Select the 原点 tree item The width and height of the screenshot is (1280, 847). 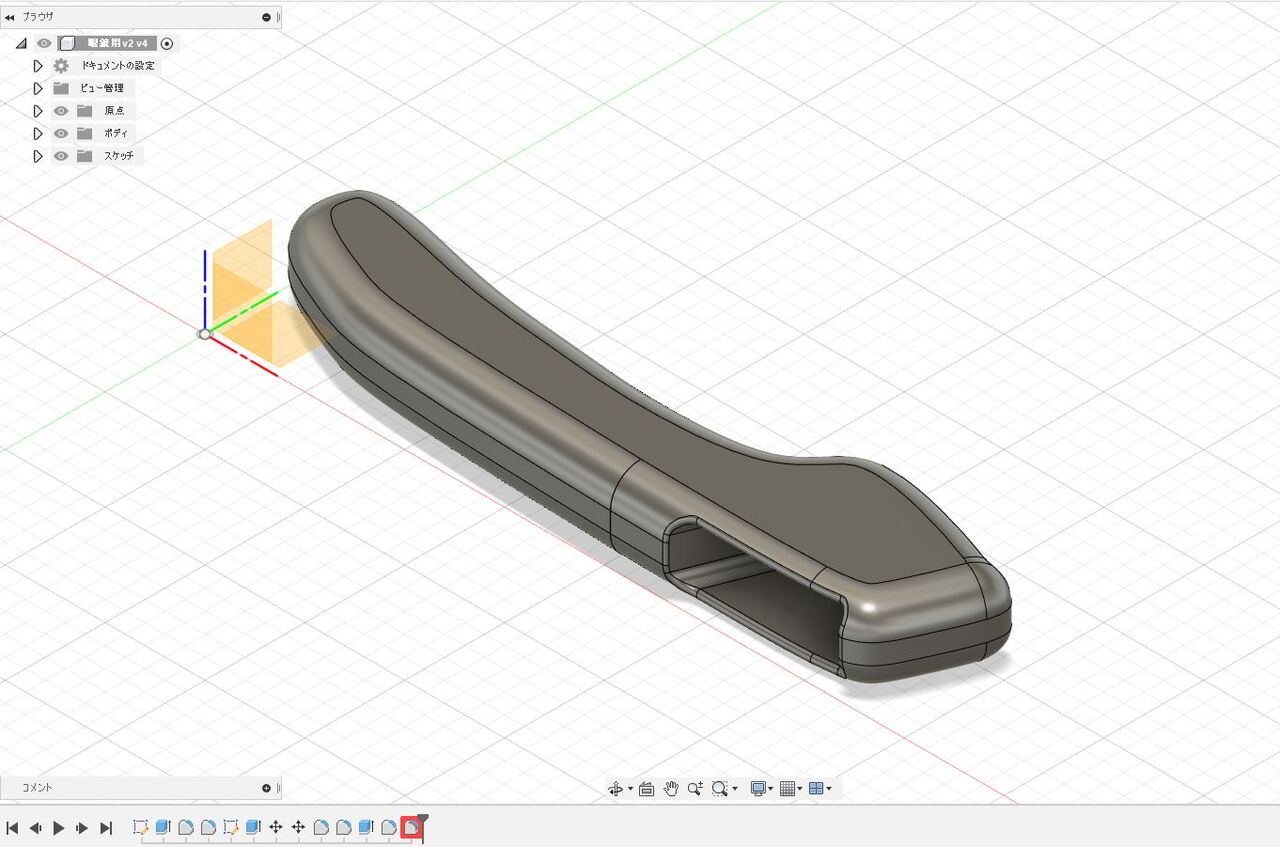pos(114,111)
